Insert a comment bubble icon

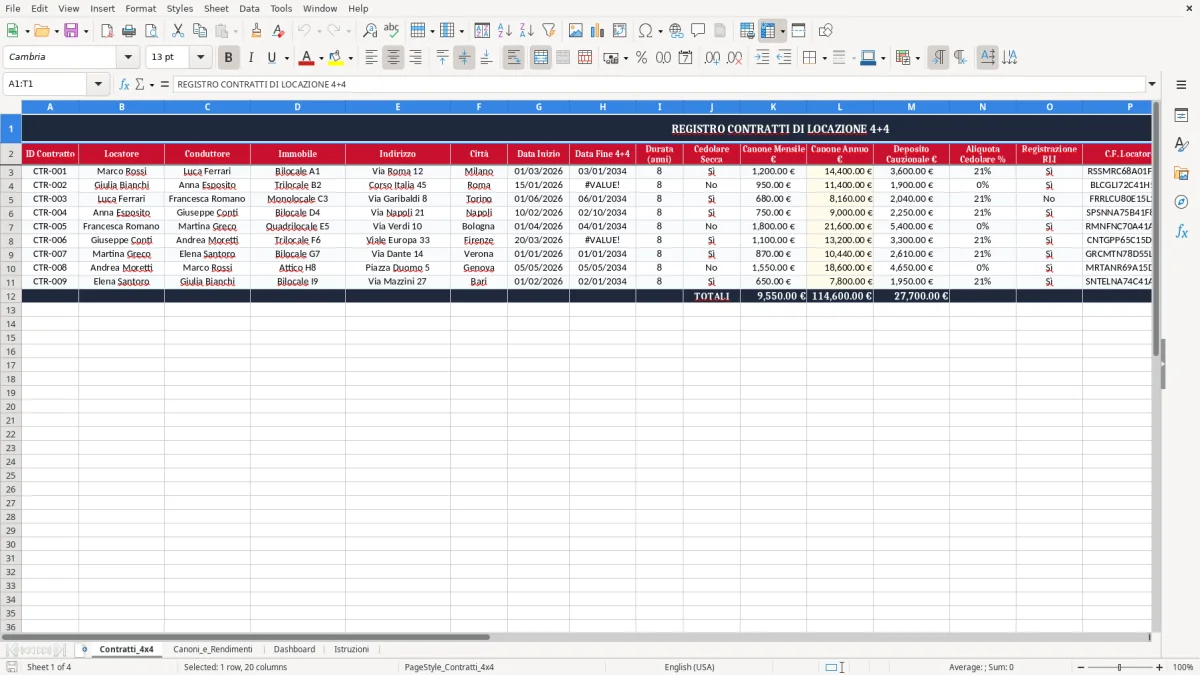tap(698, 31)
